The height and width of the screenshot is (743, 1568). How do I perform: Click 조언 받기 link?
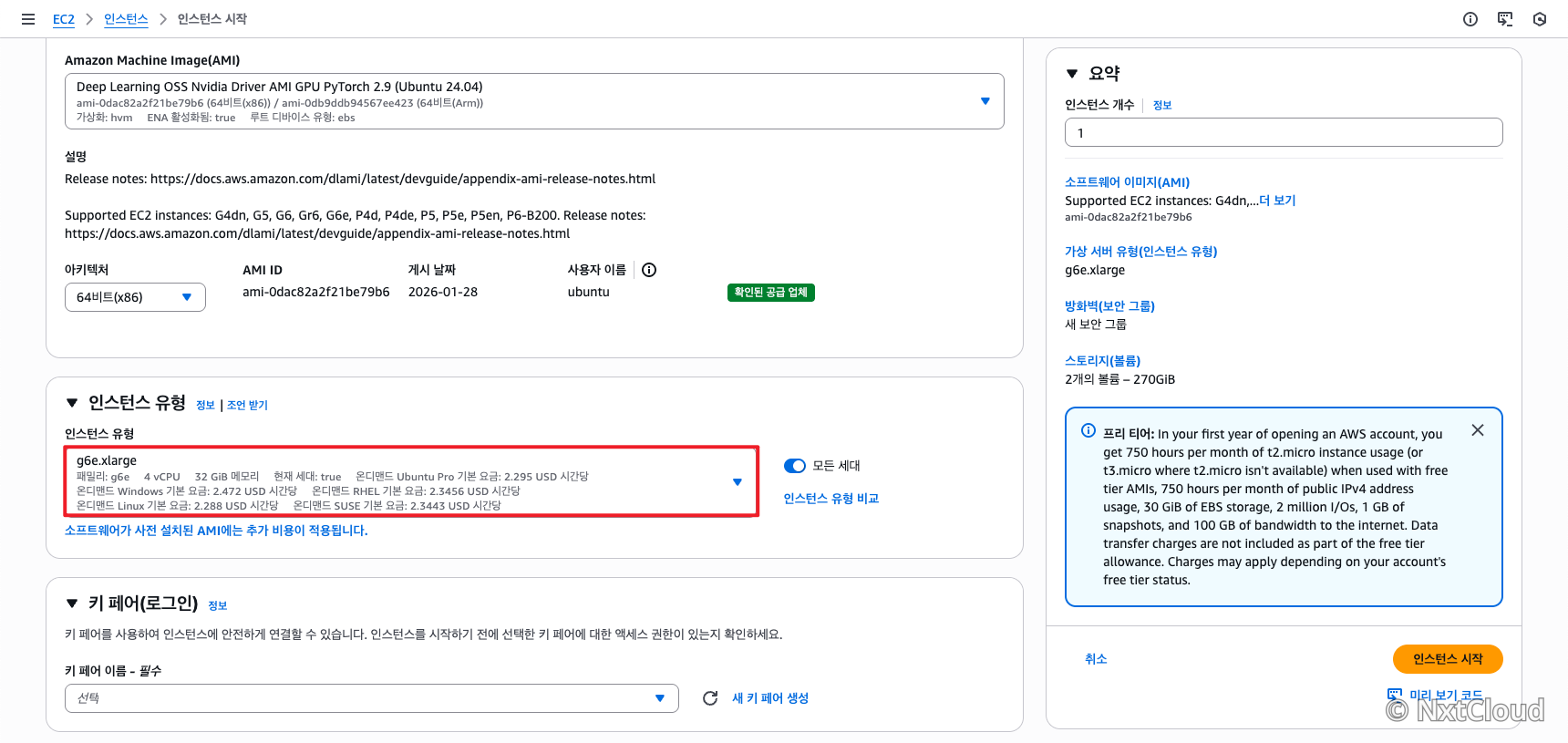point(247,406)
